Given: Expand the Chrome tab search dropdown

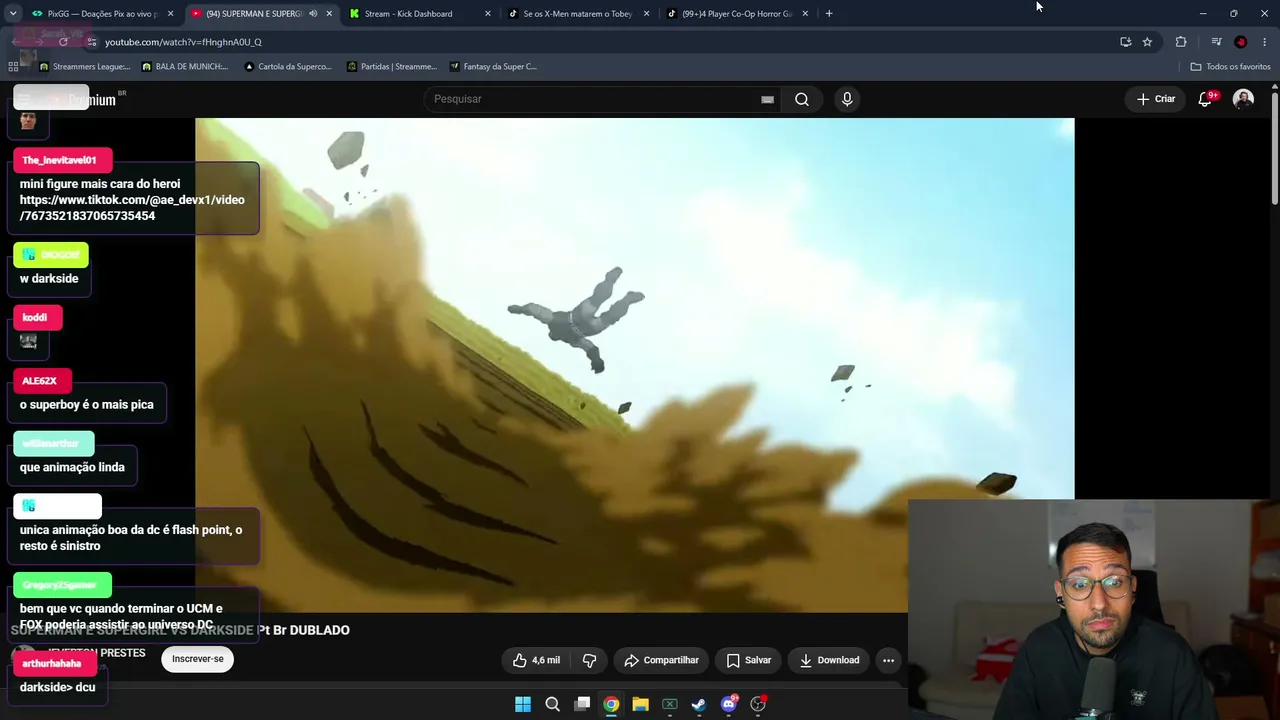Looking at the screenshot, I should coord(13,14).
